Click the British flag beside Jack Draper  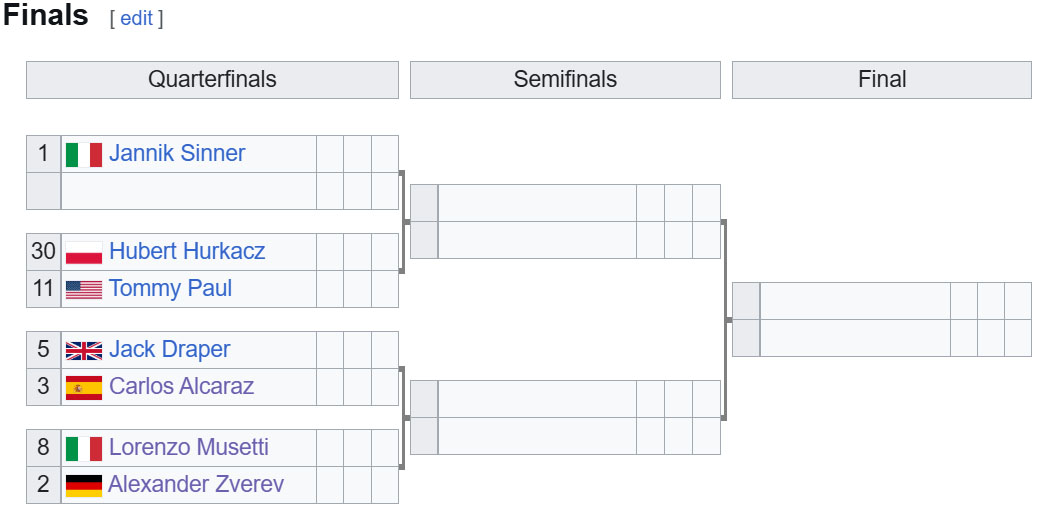[x=84, y=350]
